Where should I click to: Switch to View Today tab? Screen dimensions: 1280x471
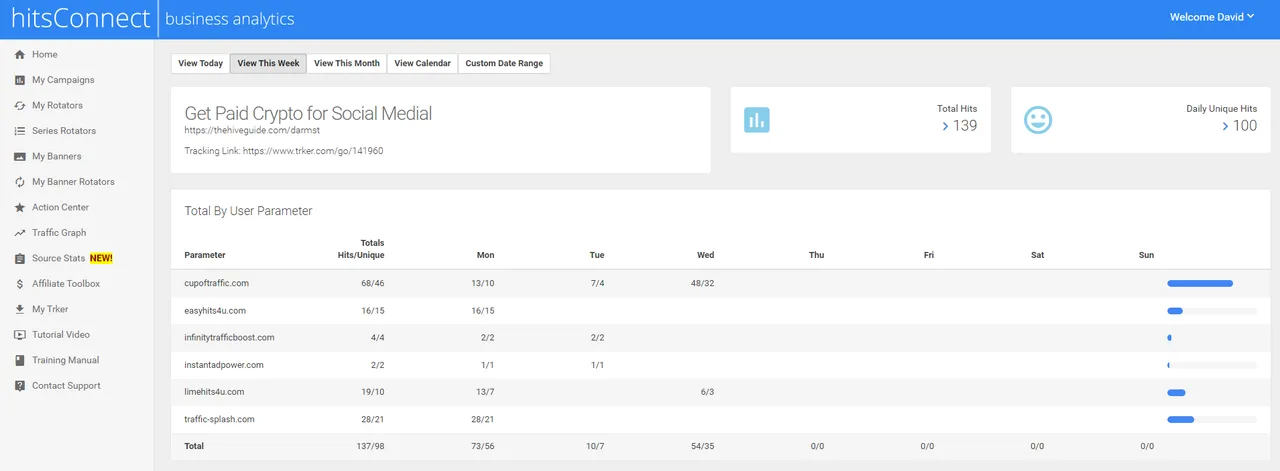tap(200, 63)
